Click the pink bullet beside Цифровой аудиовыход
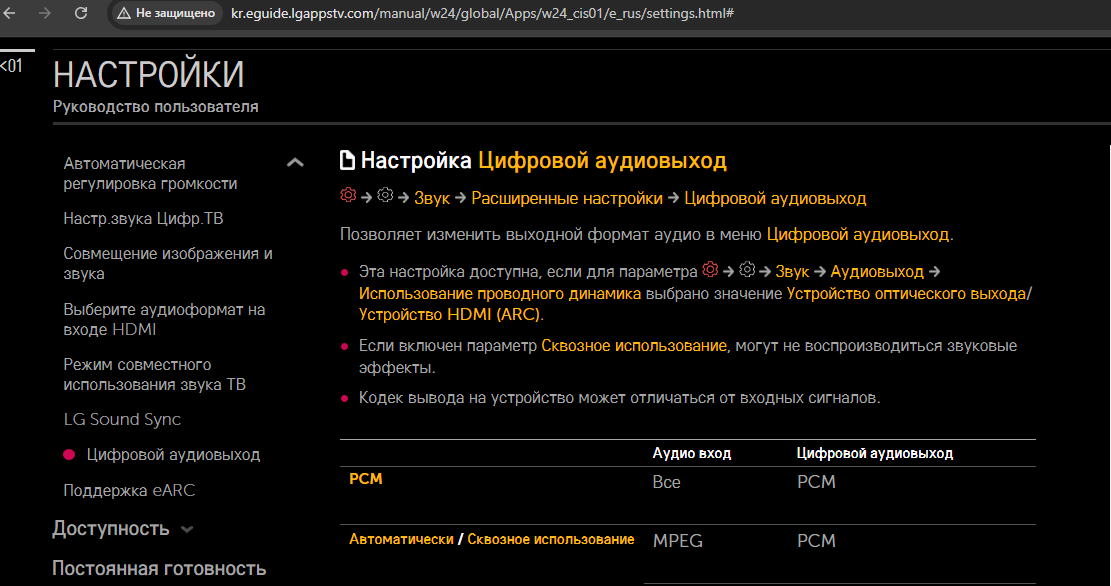The height and width of the screenshot is (586, 1111). point(69,455)
